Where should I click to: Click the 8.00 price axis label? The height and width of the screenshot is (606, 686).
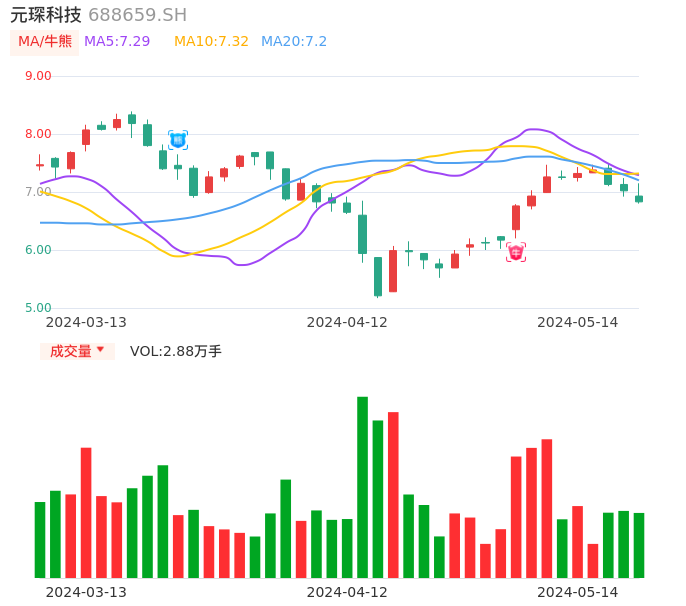38,134
